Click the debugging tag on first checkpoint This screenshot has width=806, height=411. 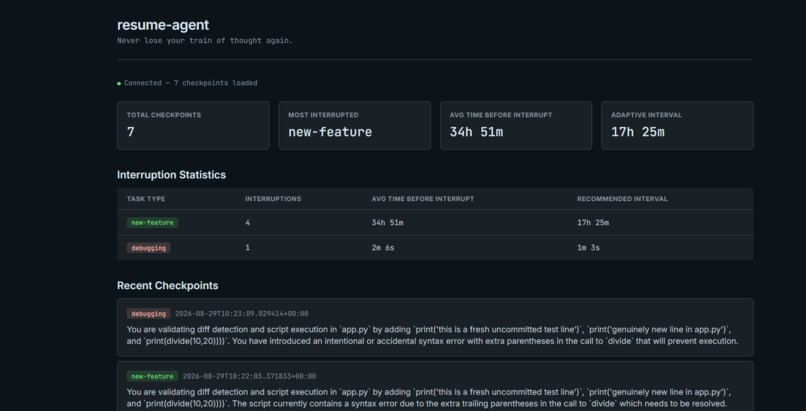[149, 313]
